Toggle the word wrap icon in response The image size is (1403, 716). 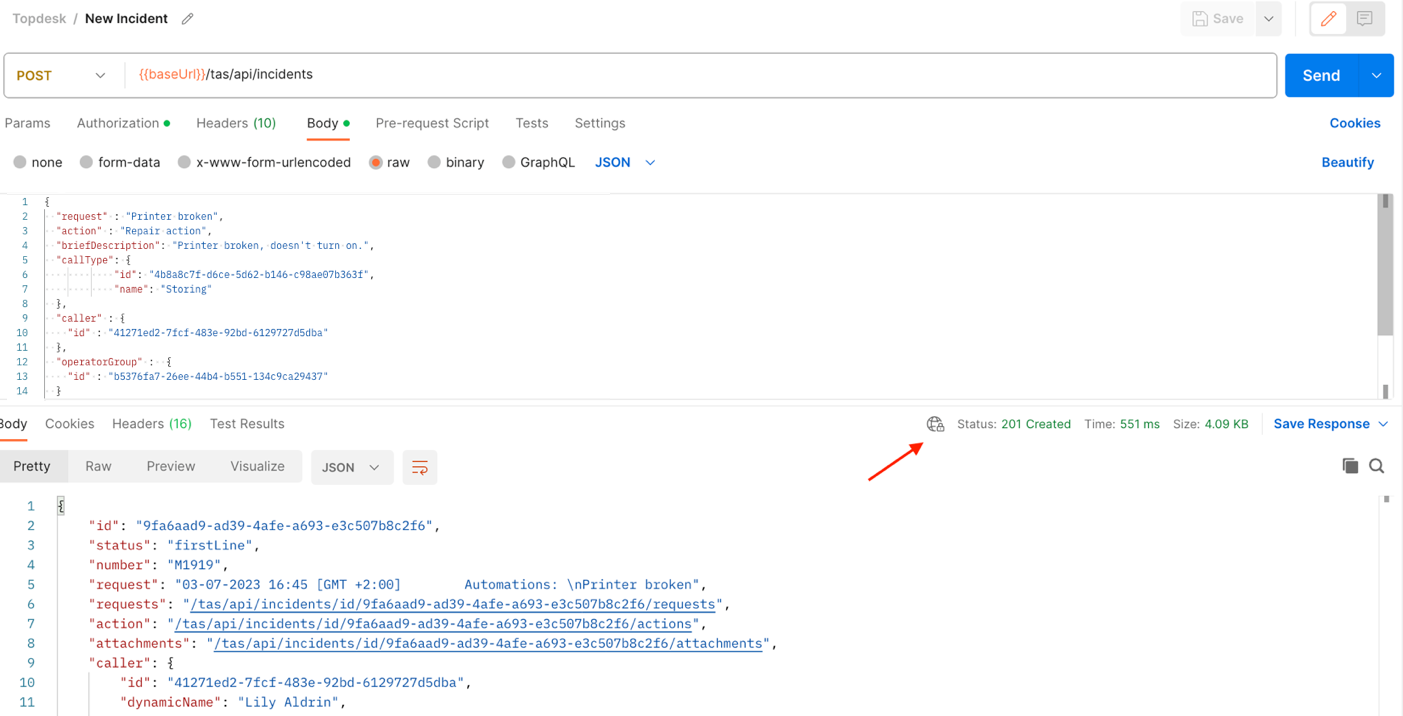[420, 467]
